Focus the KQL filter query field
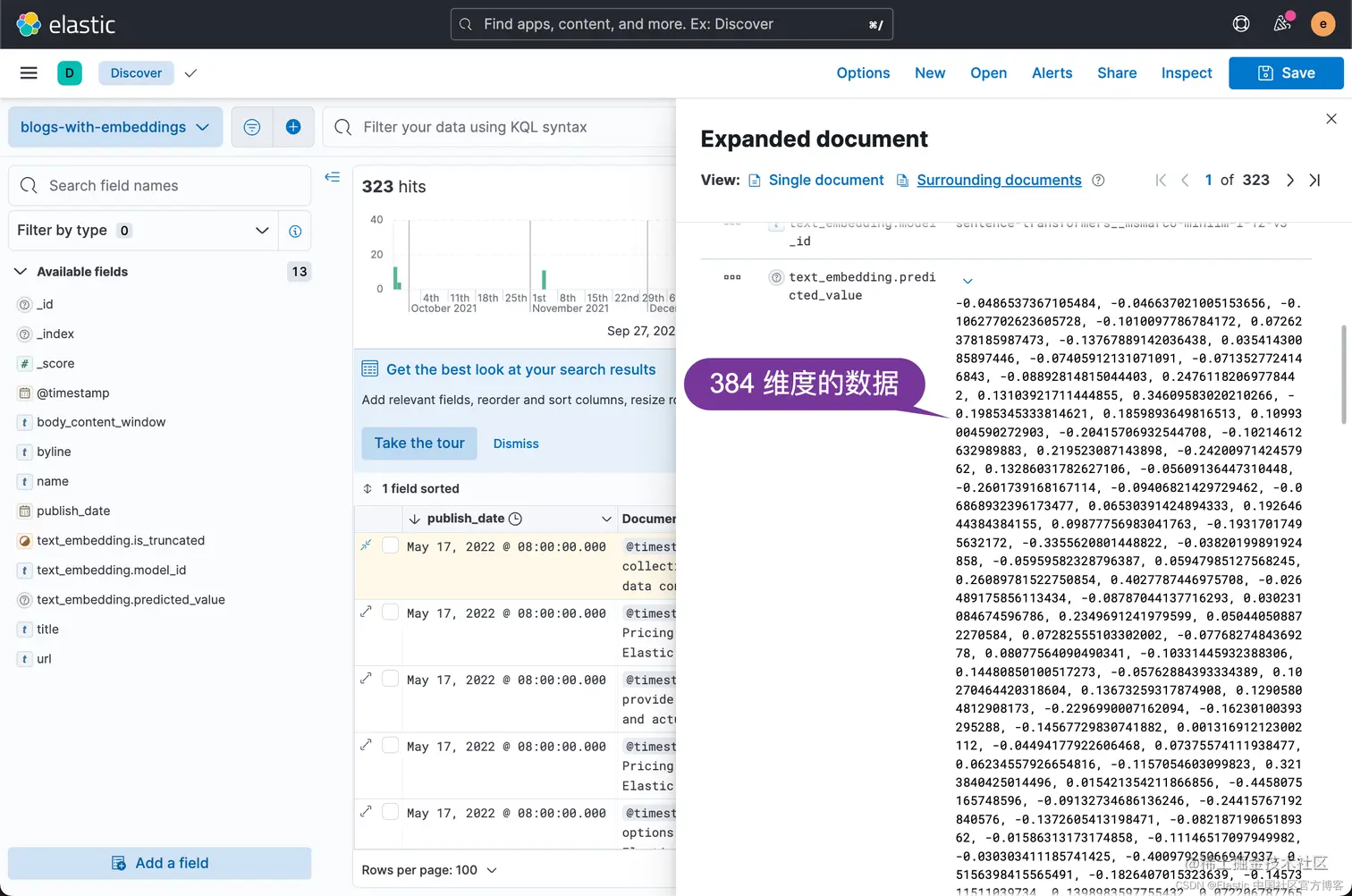 point(501,127)
